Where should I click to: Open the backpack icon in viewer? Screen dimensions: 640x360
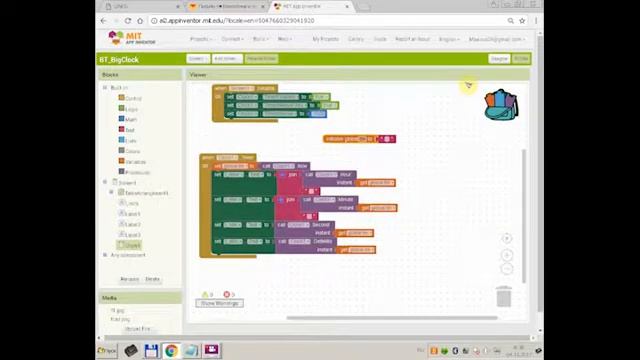501,104
